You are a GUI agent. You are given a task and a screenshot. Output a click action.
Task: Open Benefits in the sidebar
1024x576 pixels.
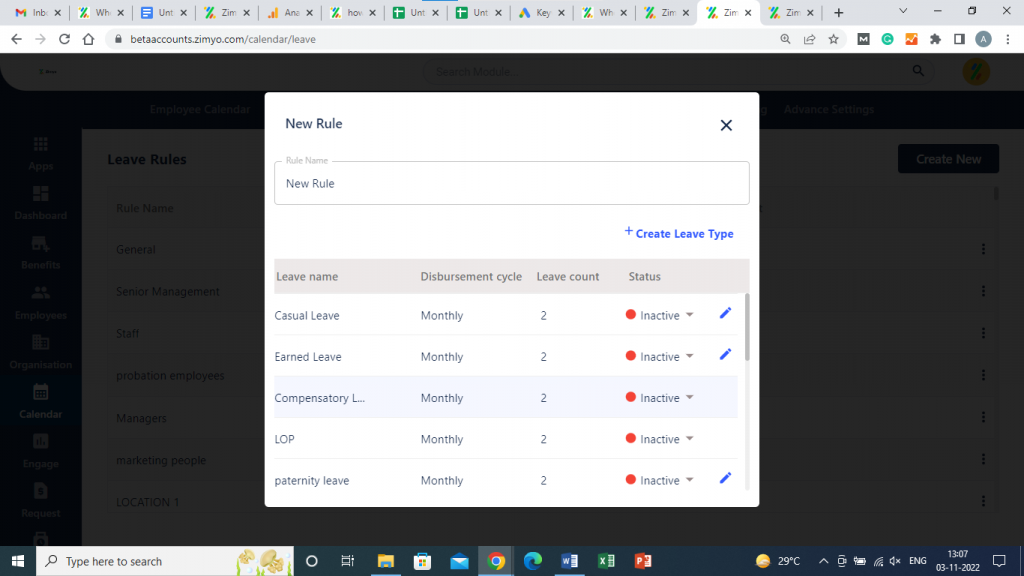(40, 253)
